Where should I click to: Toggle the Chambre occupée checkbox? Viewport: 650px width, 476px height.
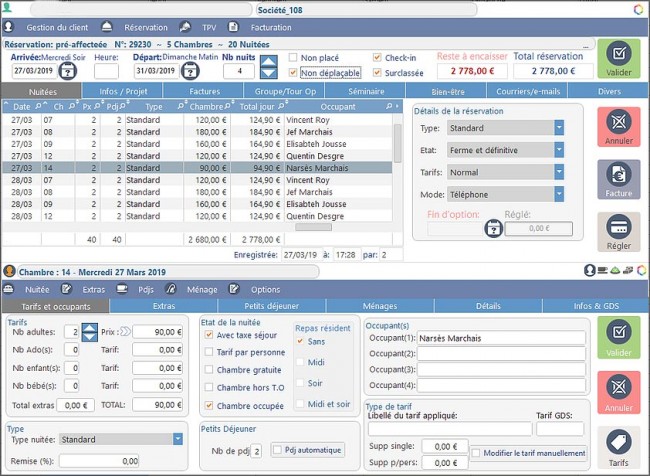[209, 406]
